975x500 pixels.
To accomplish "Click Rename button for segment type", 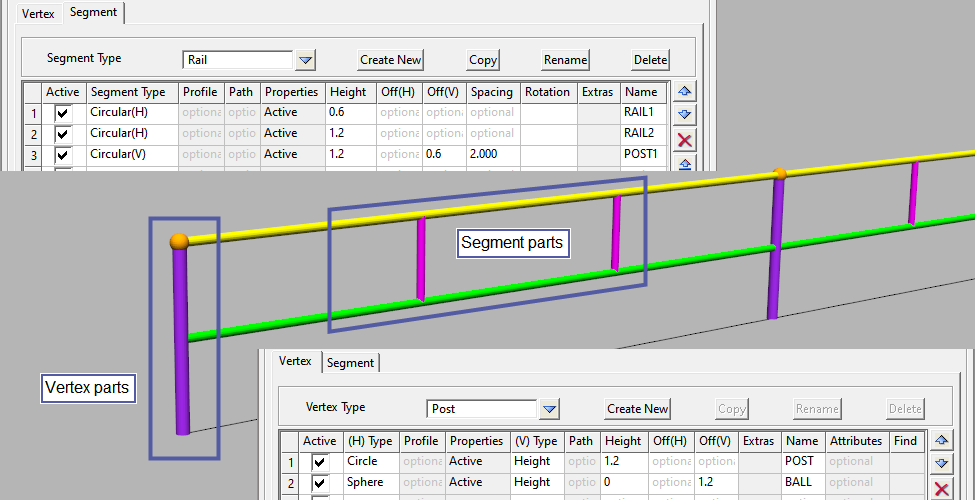I will pos(565,60).
